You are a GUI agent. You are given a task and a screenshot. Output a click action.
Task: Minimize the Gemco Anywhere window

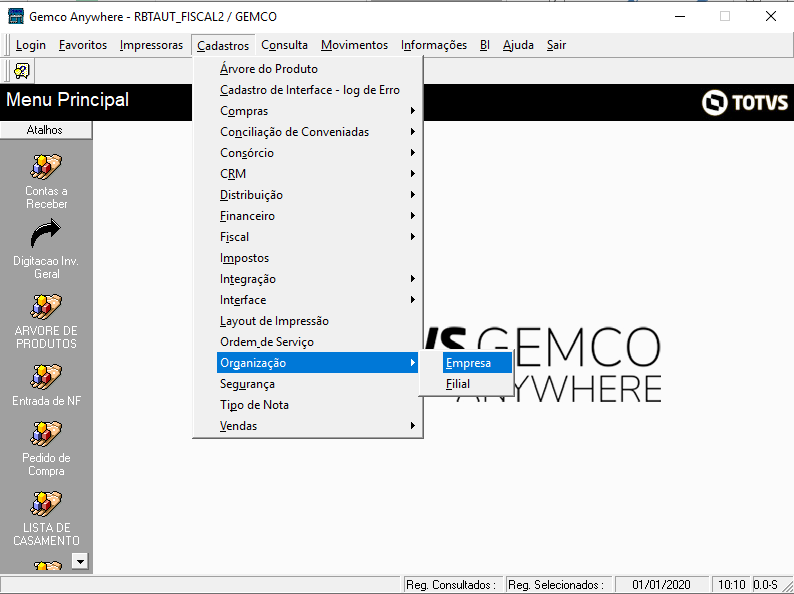pyautogui.click(x=680, y=16)
